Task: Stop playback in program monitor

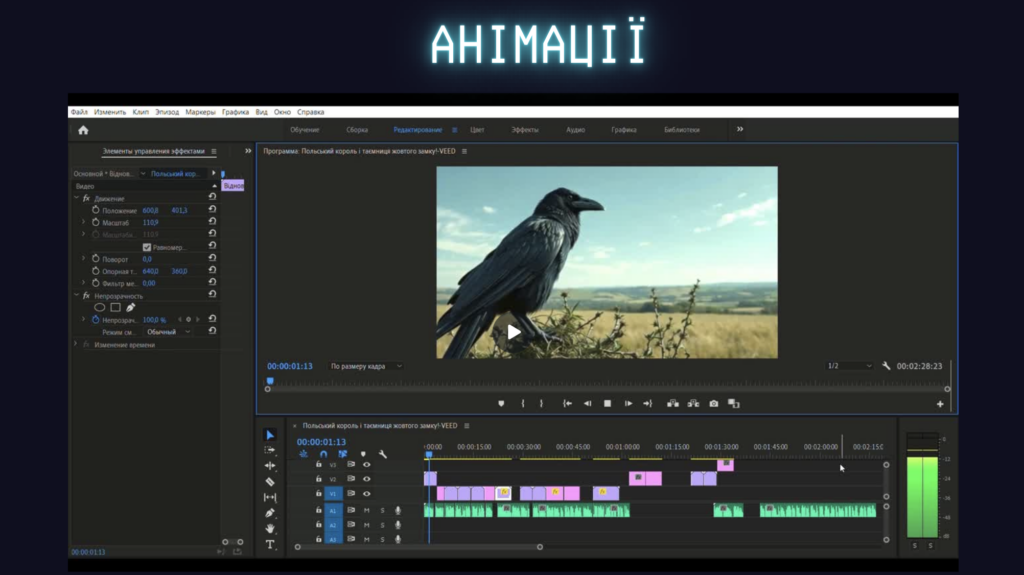Action: tap(607, 404)
